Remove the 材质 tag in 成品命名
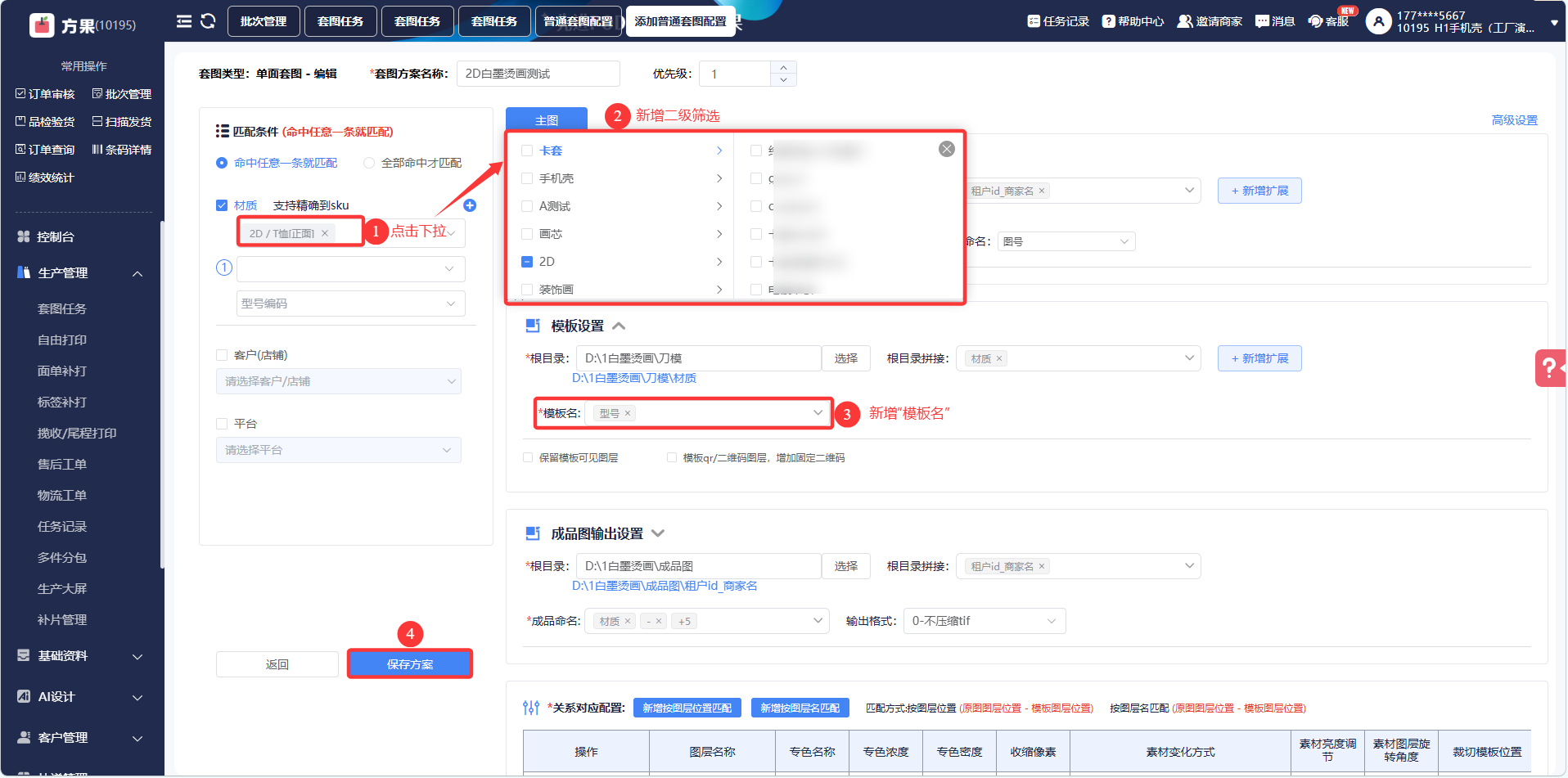This screenshot has width=1568, height=778. coord(628,621)
